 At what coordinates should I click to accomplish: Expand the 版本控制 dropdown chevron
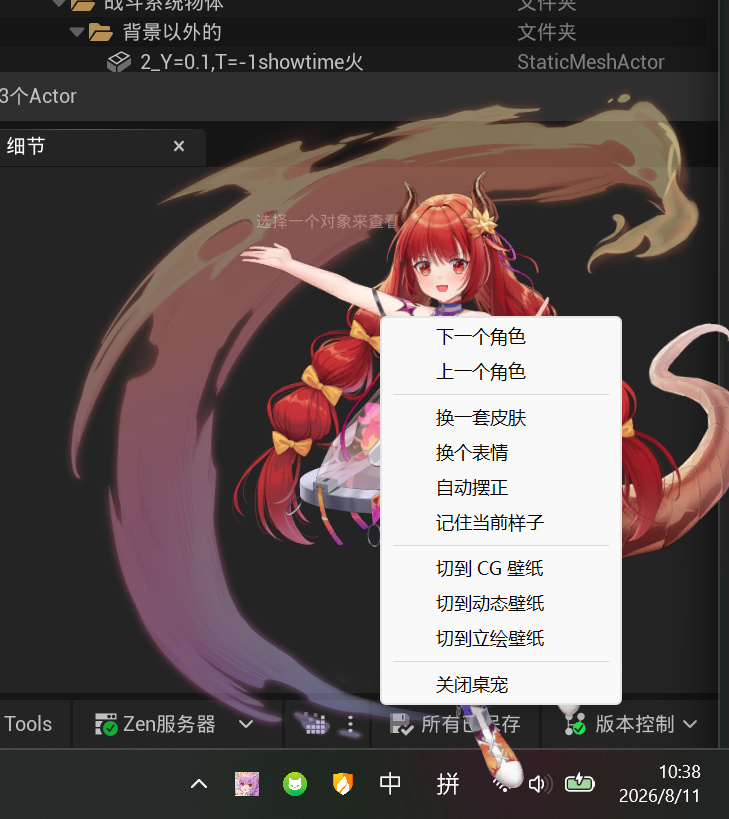[690, 724]
